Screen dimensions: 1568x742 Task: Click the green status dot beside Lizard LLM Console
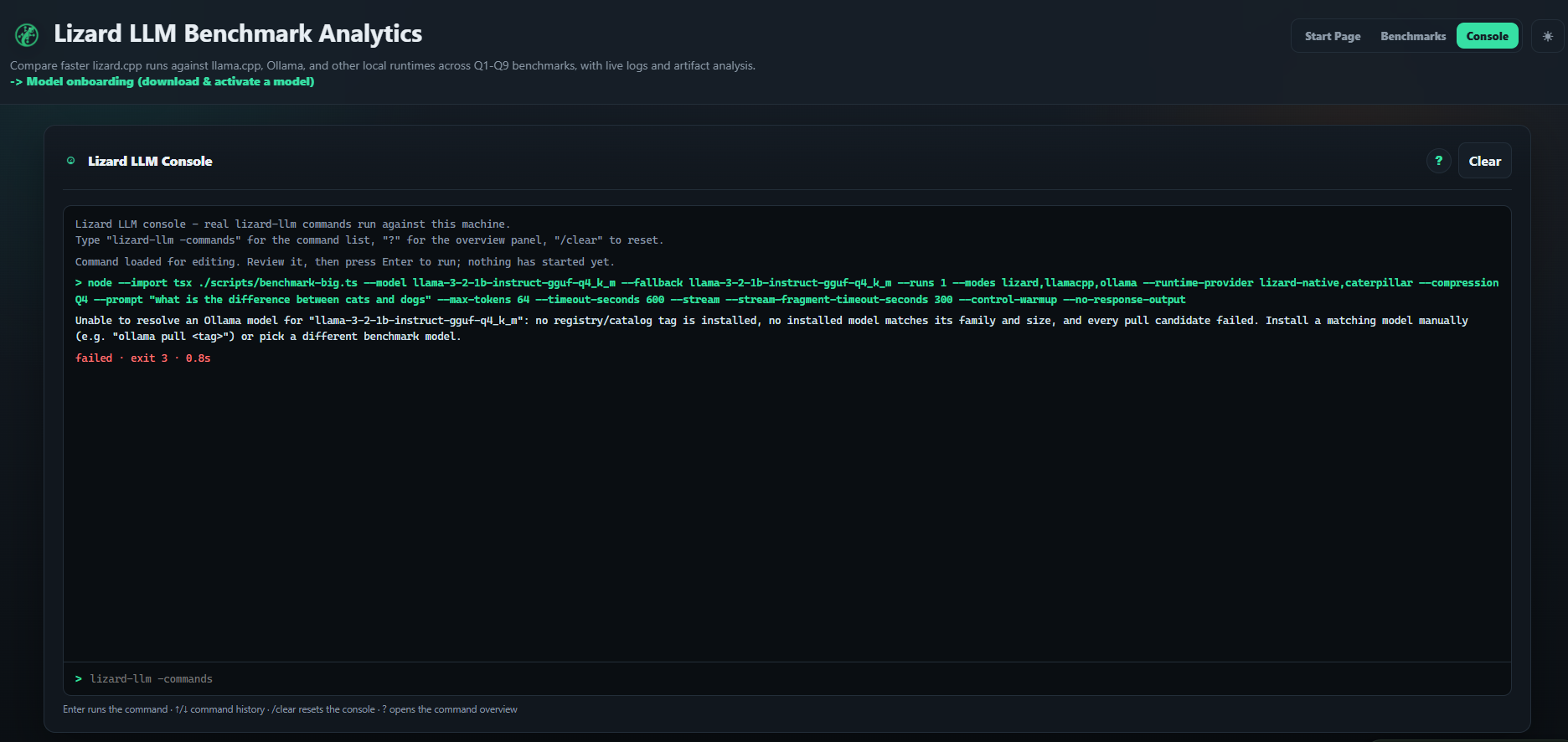tap(71, 161)
